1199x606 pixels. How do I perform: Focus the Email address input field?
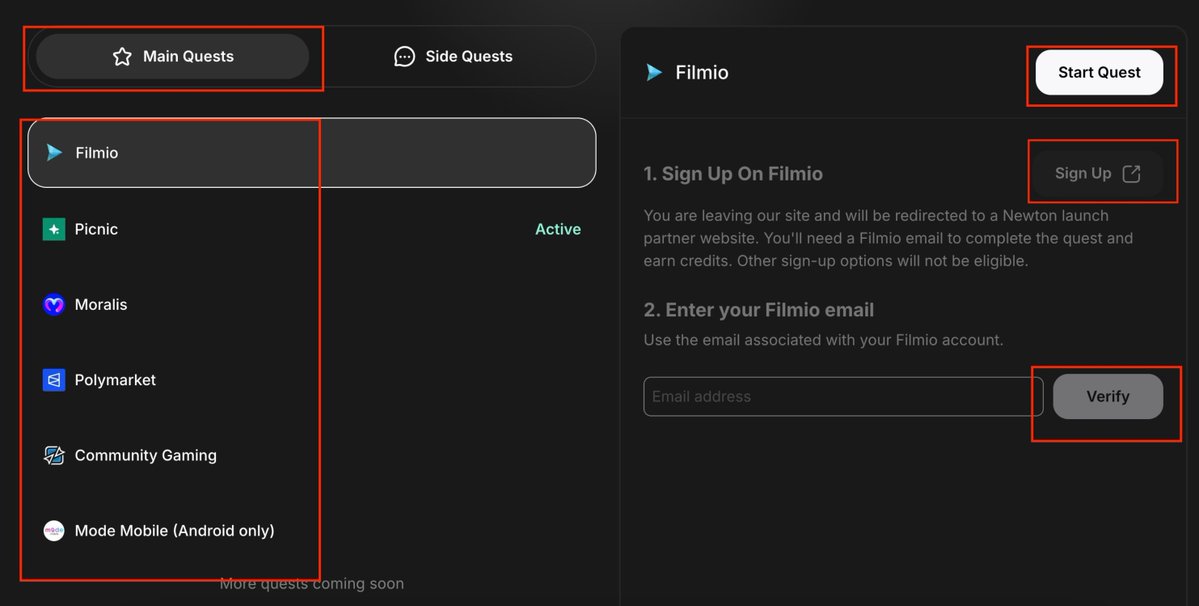[x=843, y=397]
